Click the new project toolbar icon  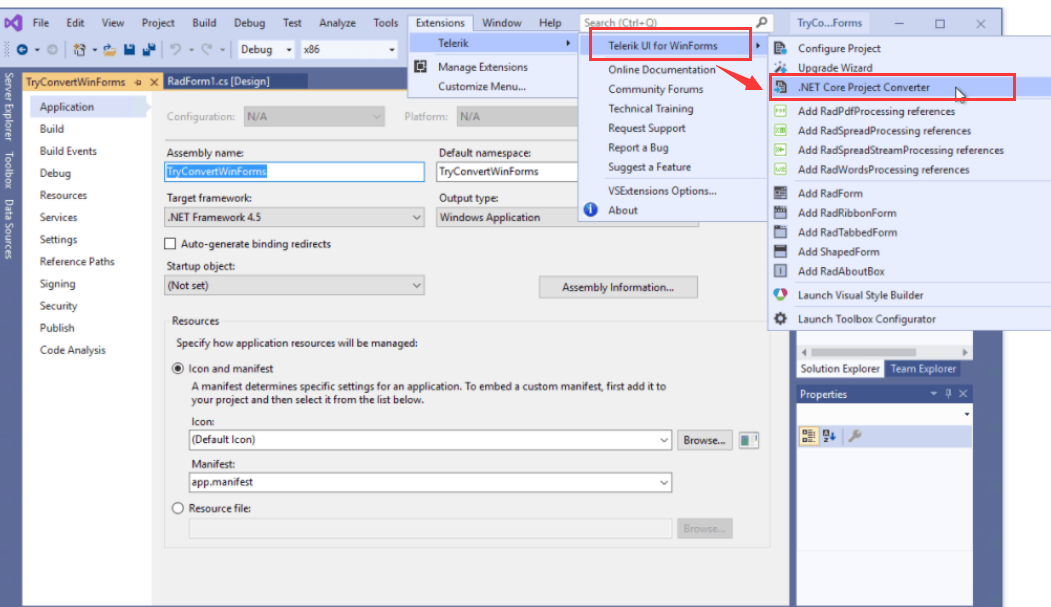coord(80,50)
